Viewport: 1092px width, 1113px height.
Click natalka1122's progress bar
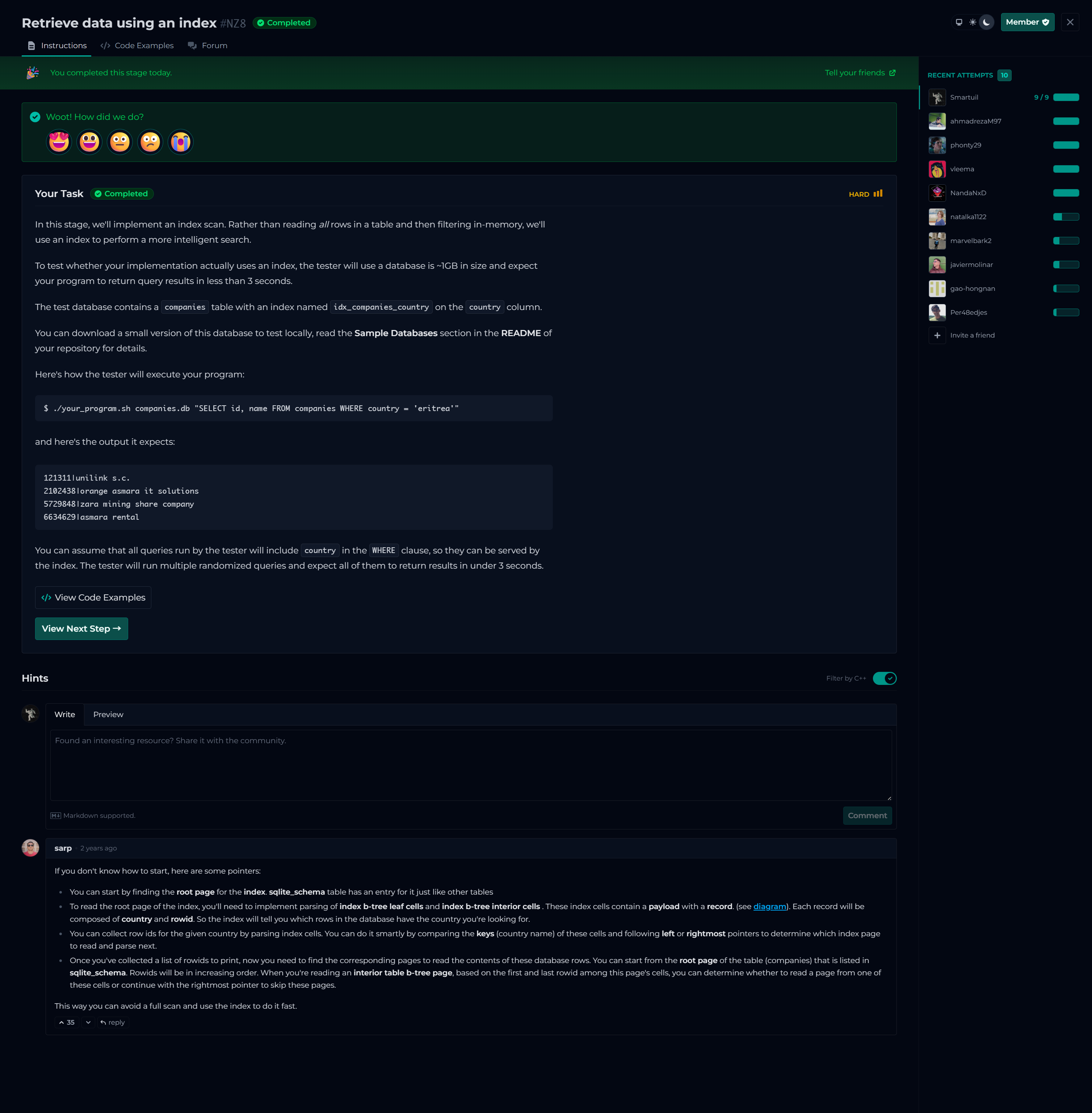[x=1066, y=217]
